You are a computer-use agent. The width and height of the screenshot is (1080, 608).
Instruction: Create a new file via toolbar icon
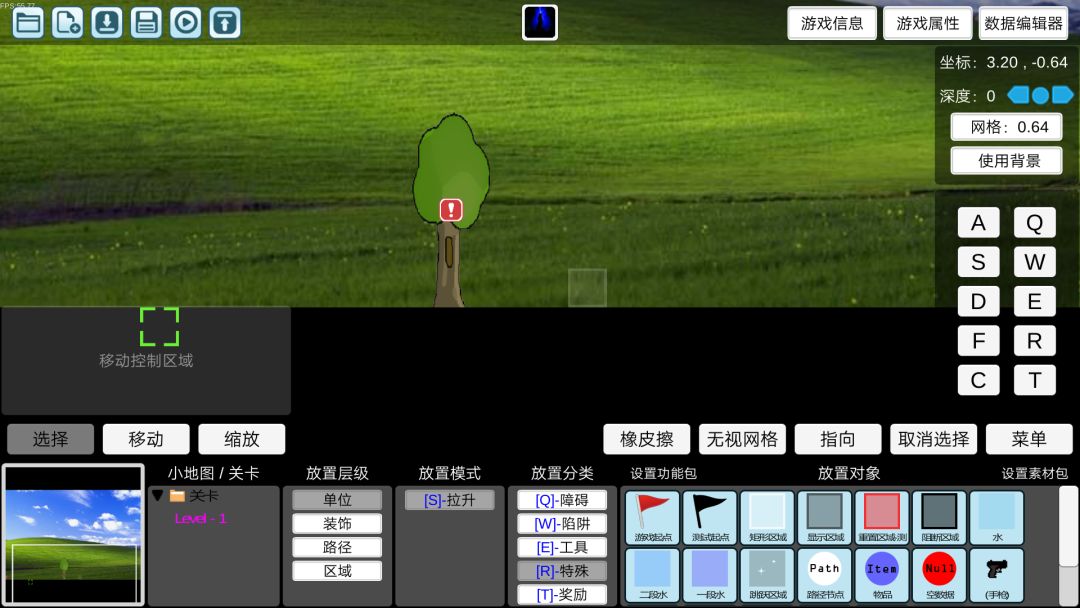[x=68, y=23]
